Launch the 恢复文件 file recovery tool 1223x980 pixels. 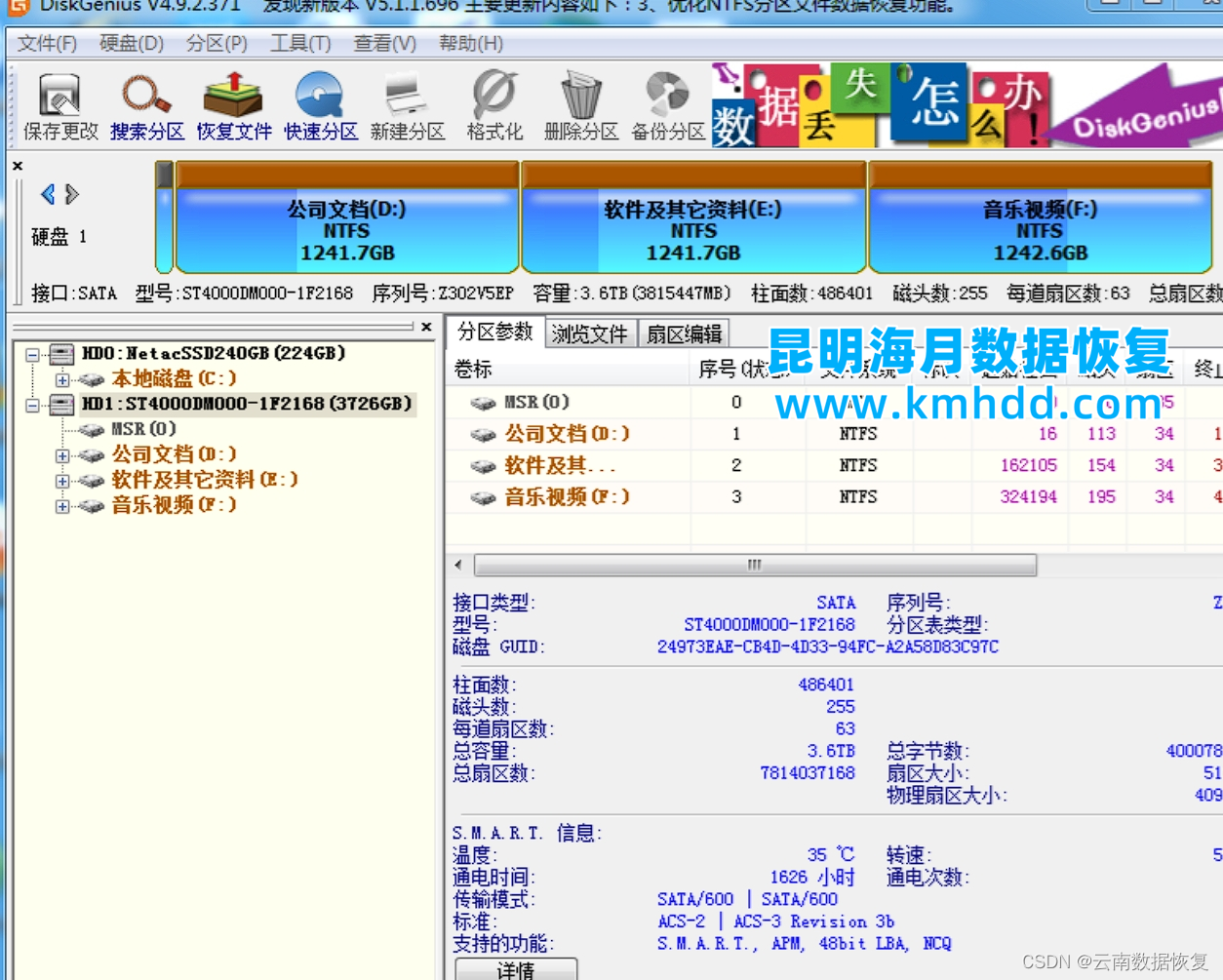click(233, 107)
